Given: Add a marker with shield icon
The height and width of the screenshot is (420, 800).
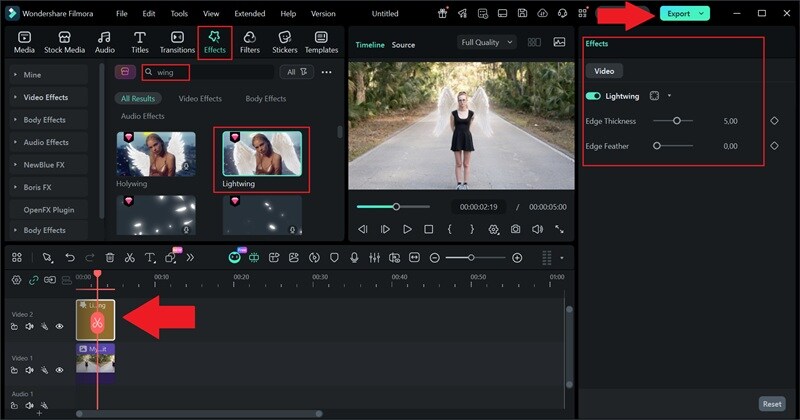Looking at the screenshot, I should (334, 258).
